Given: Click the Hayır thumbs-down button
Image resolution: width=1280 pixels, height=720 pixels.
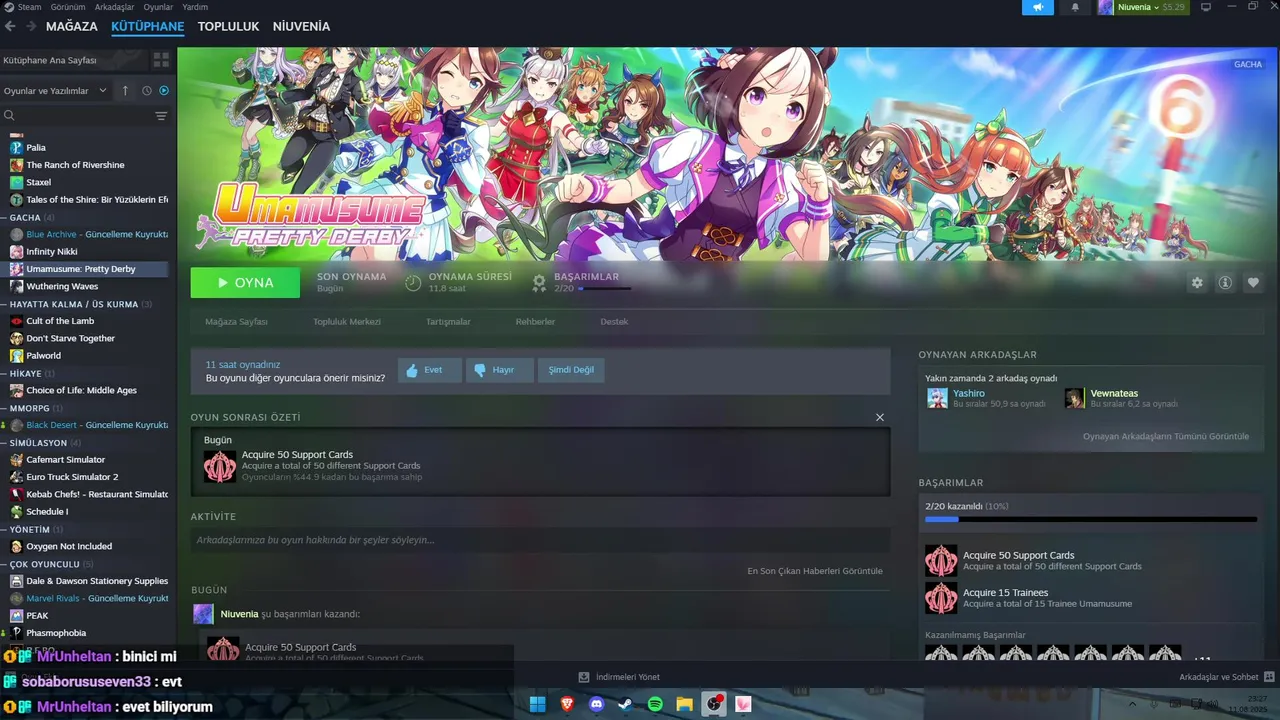Looking at the screenshot, I should coord(500,370).
